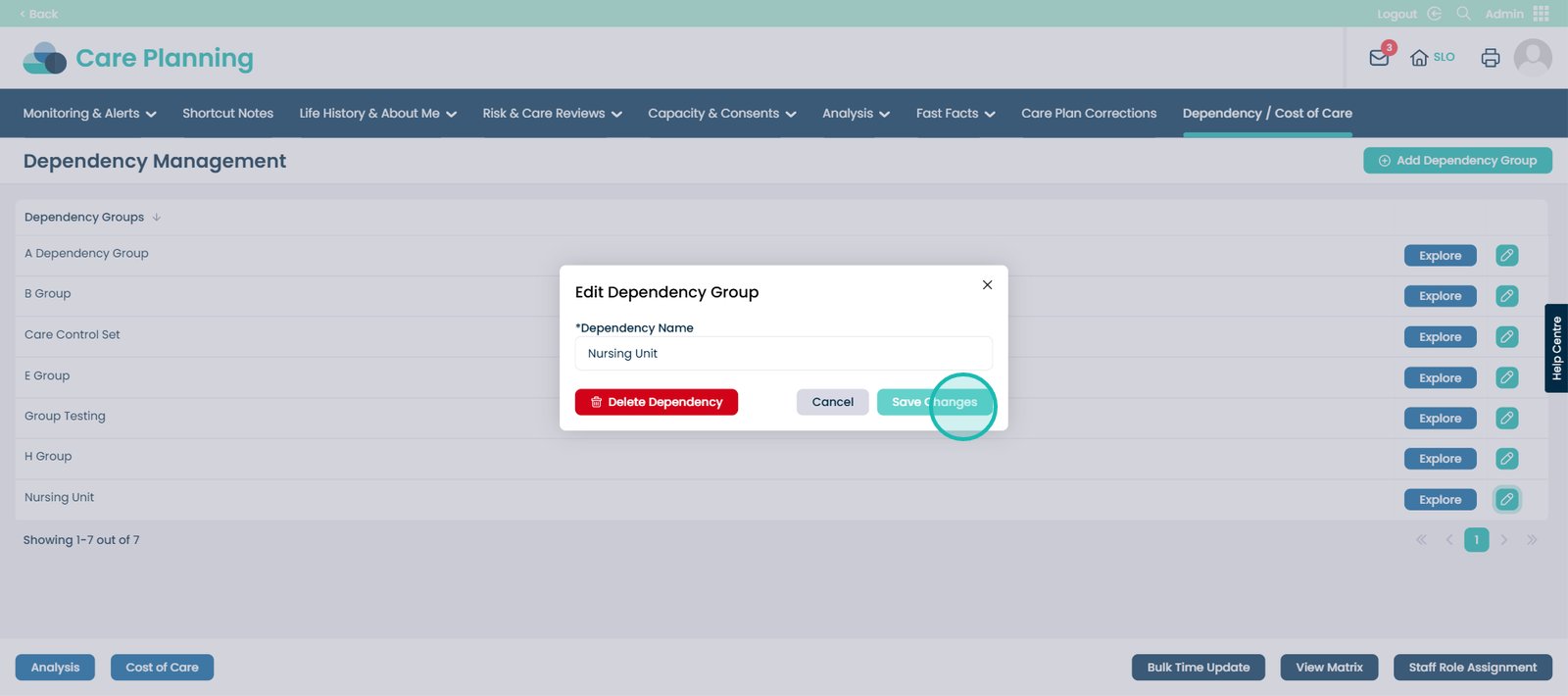The image size is (1568, 696).
Task: Sort by Dependency Groups column arrow
Action: (157, 218)
